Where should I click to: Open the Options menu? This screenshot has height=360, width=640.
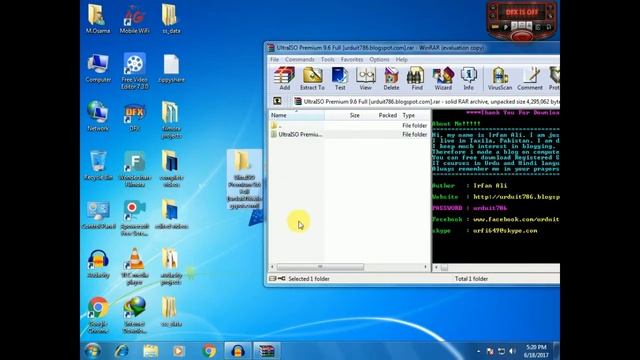[x=379, y=60]
